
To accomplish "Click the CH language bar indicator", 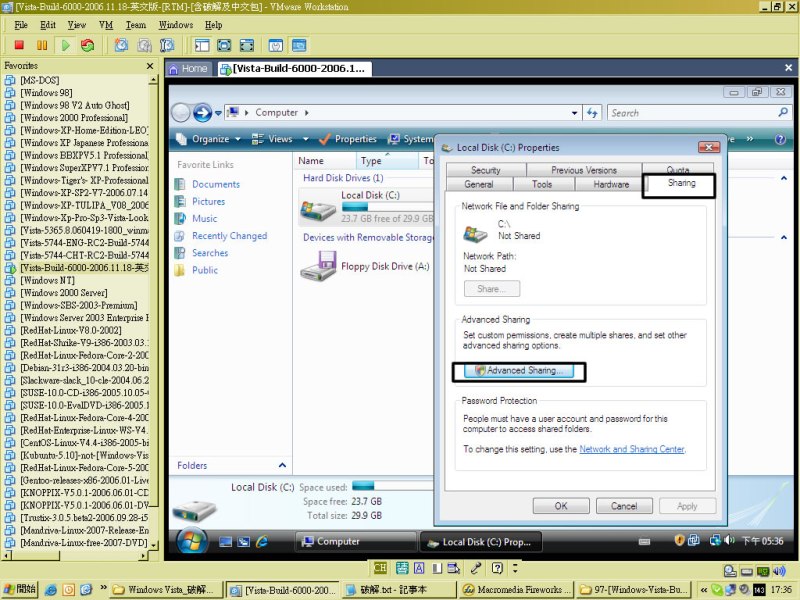I will point(380,568).
